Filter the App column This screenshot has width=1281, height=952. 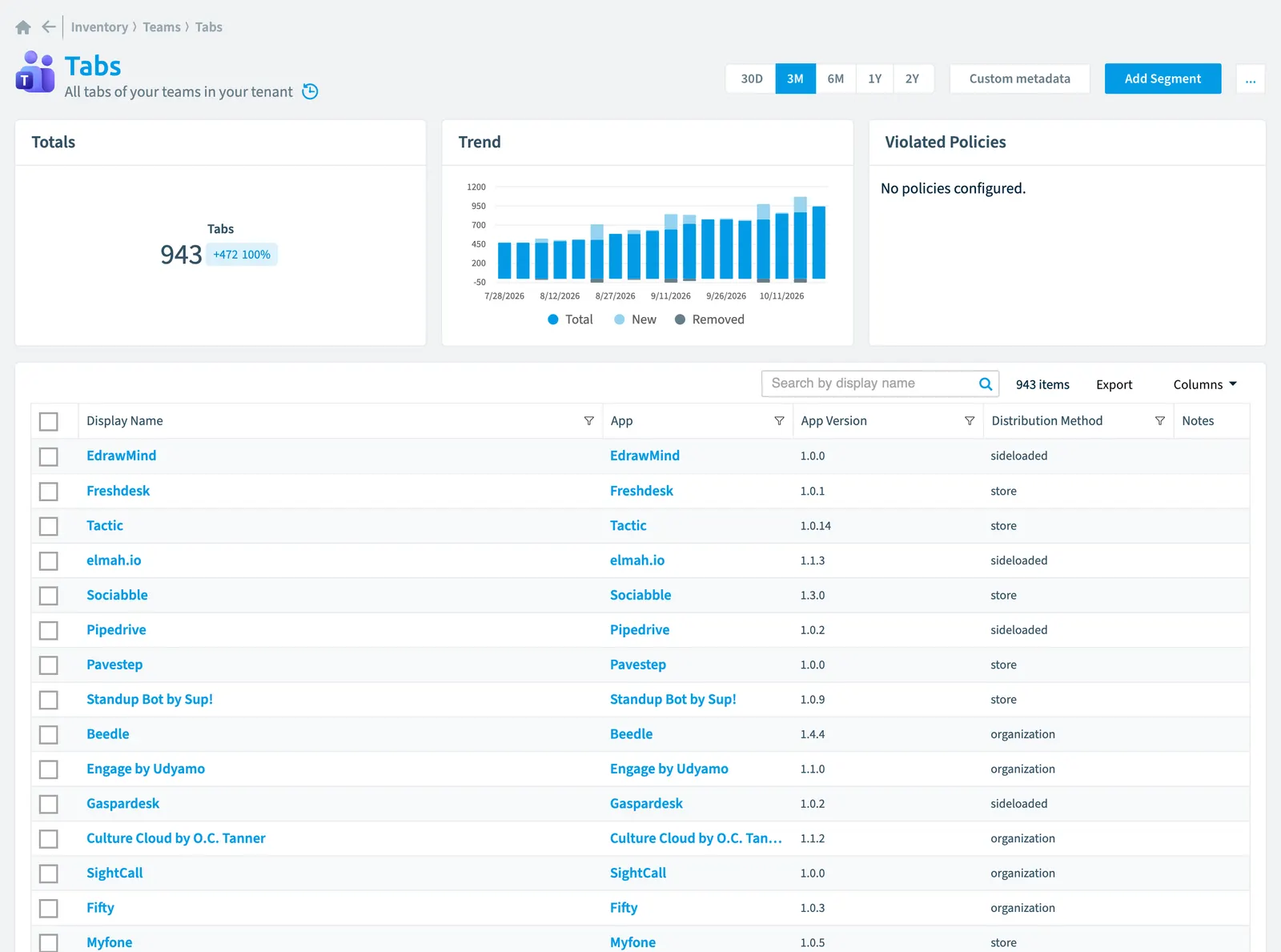tap(779, 421)
